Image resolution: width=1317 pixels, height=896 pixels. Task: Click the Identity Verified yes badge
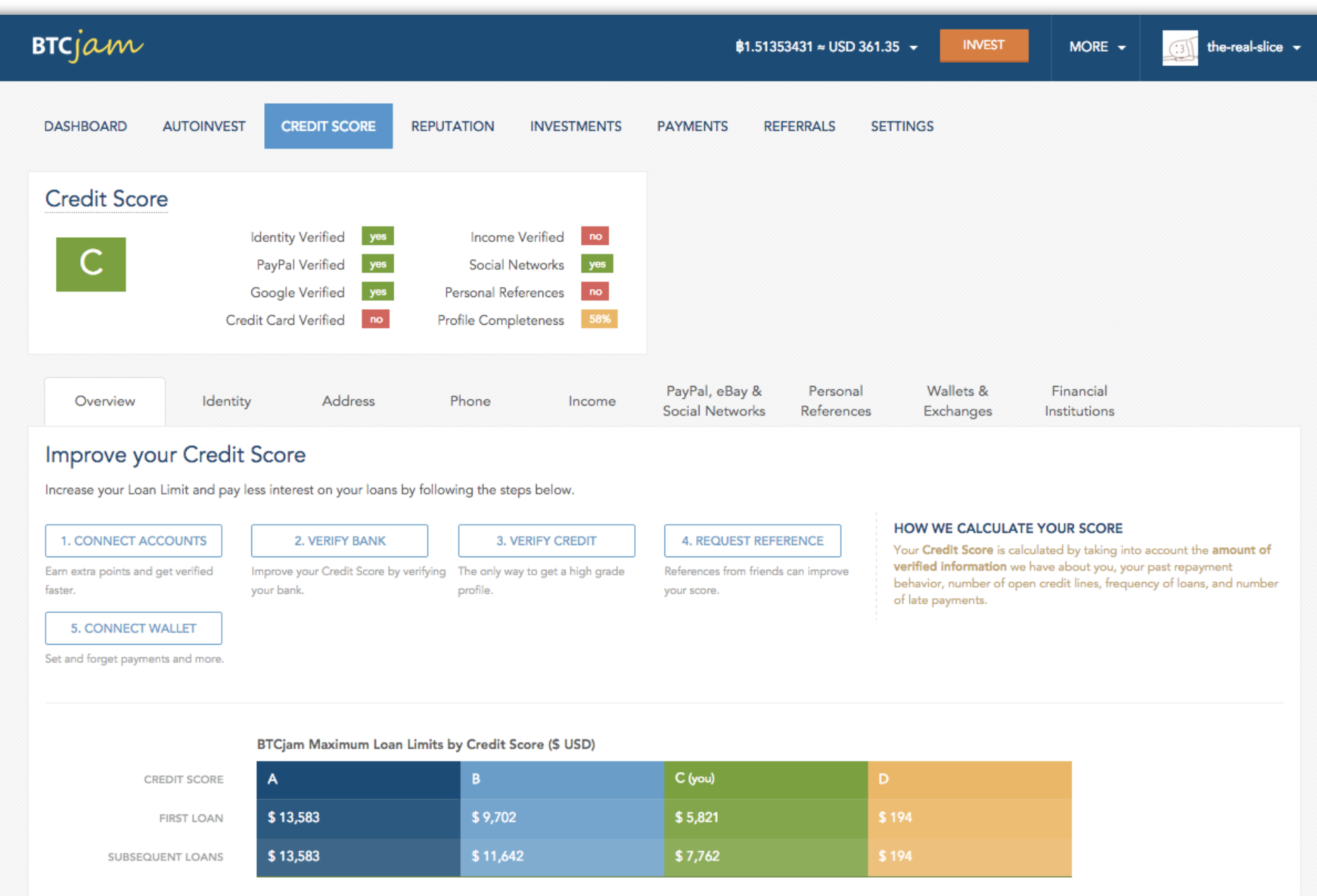[377, 236]
